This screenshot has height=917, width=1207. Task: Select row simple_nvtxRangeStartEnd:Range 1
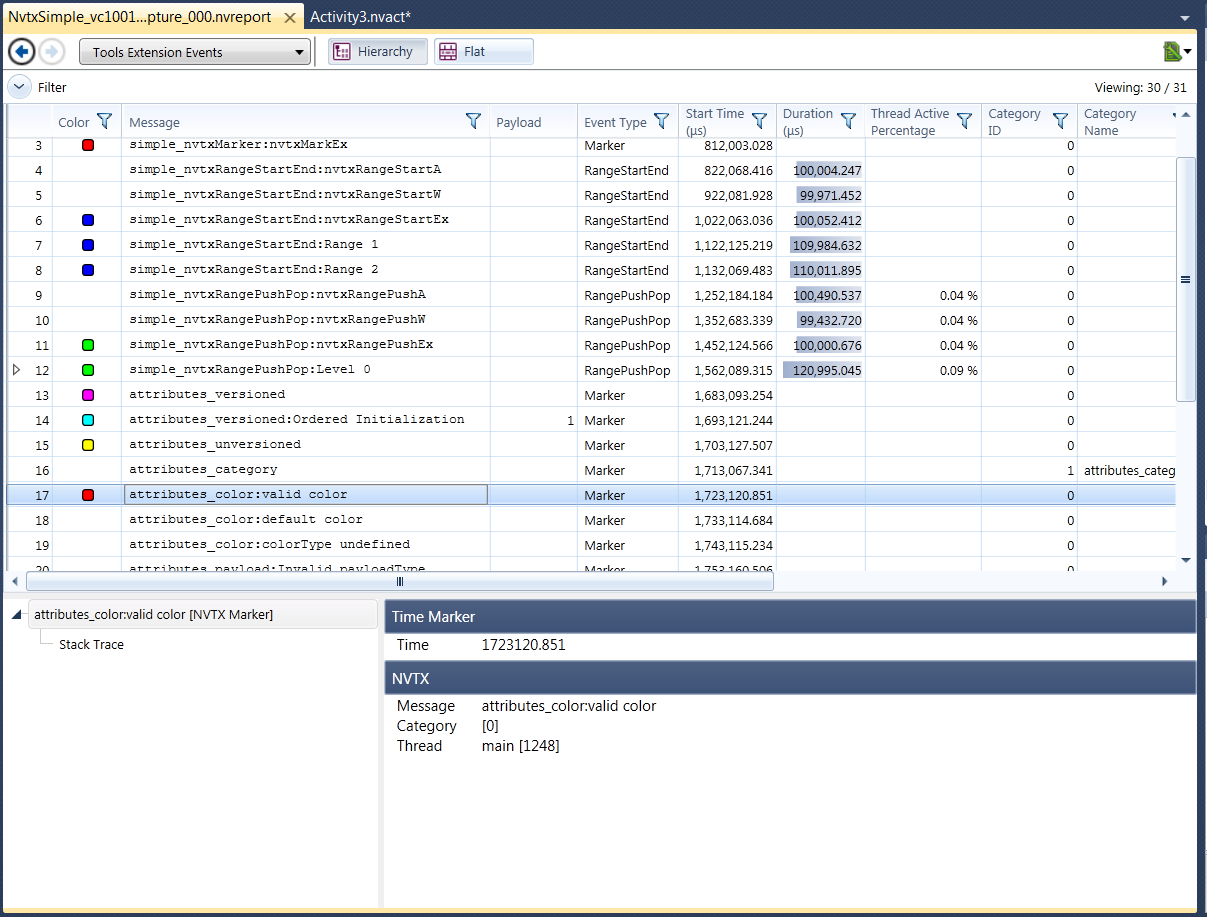(x=591, y=245)
